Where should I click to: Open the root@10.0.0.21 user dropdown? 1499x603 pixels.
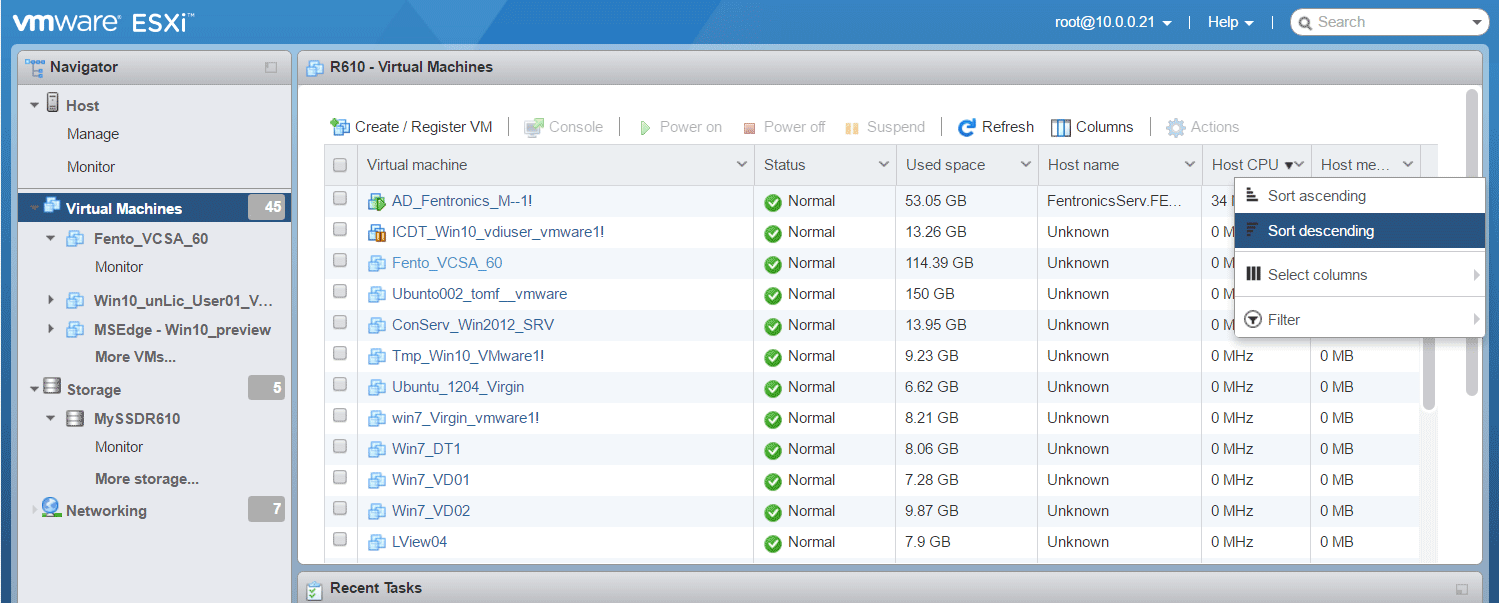click(x=1113, y=22)
